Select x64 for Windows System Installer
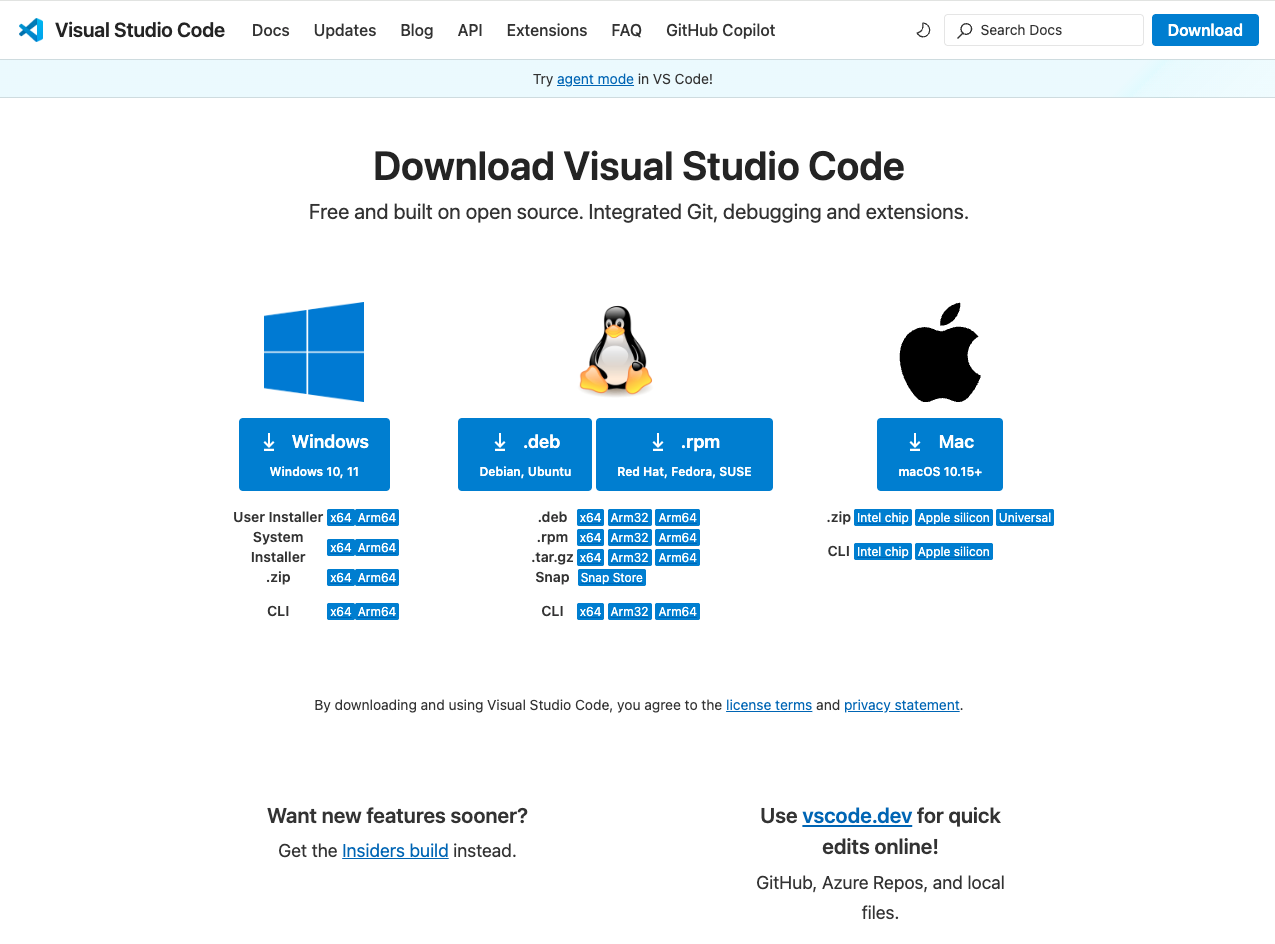1275x944 pixels. pyautogui.click(x=340, y=548)
